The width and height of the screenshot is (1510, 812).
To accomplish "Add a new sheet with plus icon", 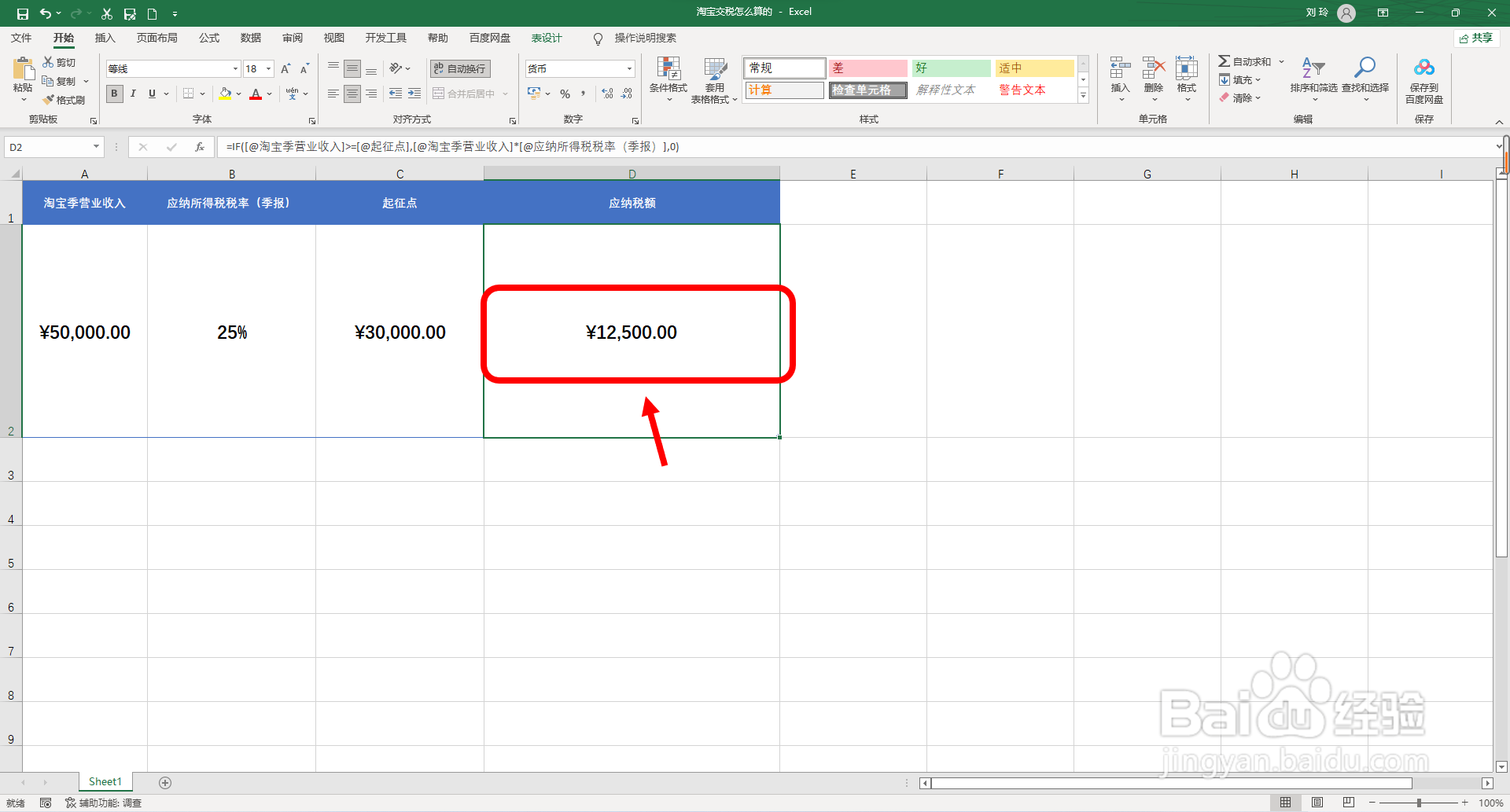I will click(165, 782).
